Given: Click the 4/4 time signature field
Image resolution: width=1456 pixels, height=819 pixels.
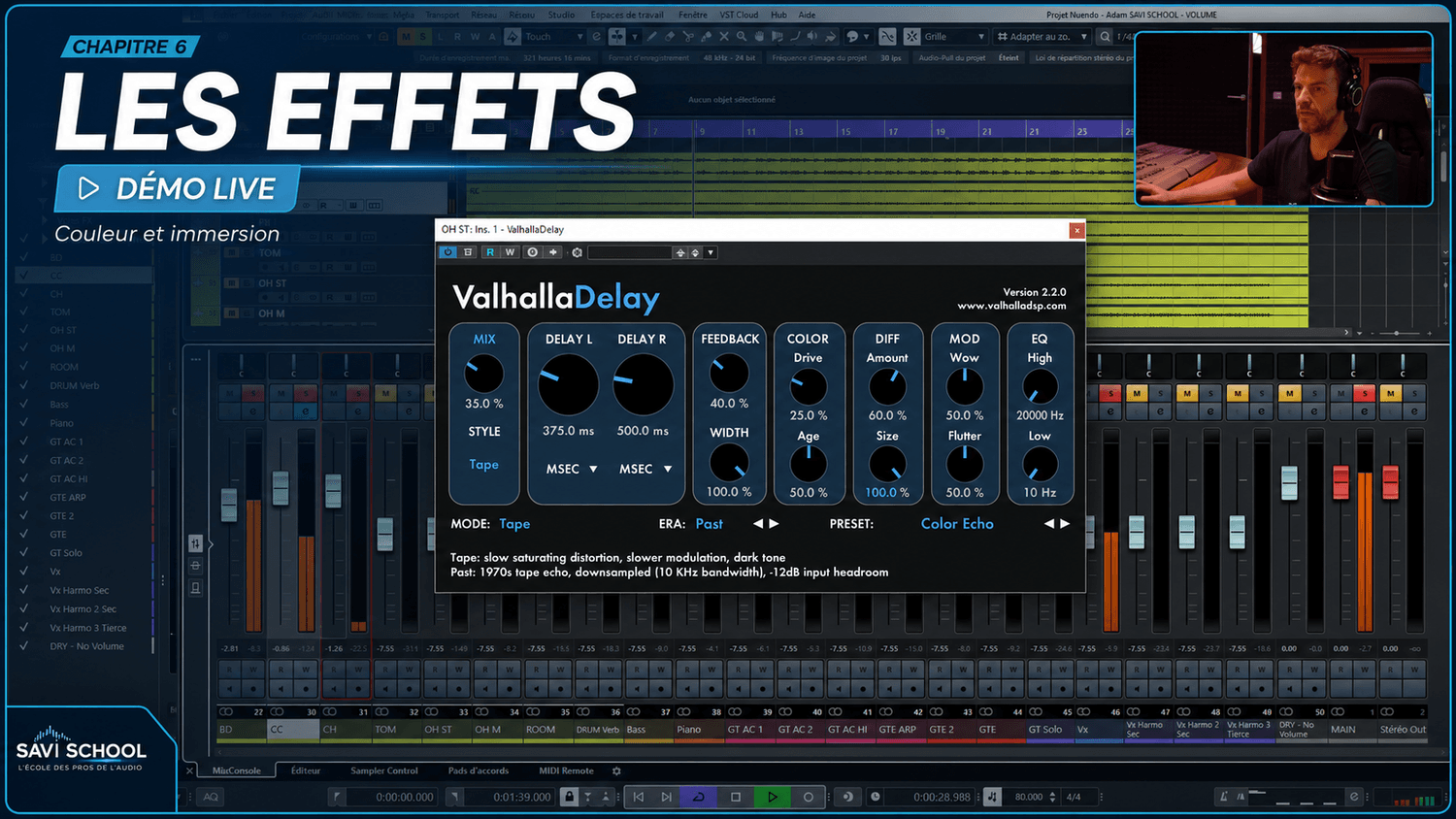Looking at the screenshot, I should (x=1074, y=797).
